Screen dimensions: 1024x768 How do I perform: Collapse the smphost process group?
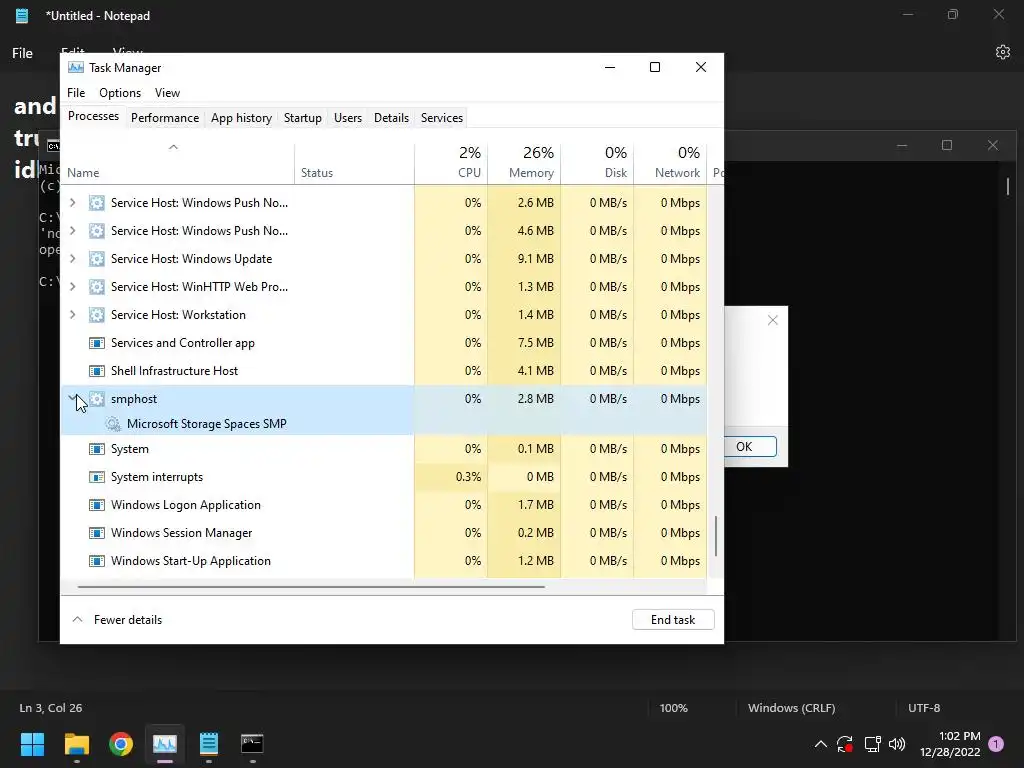72,398
